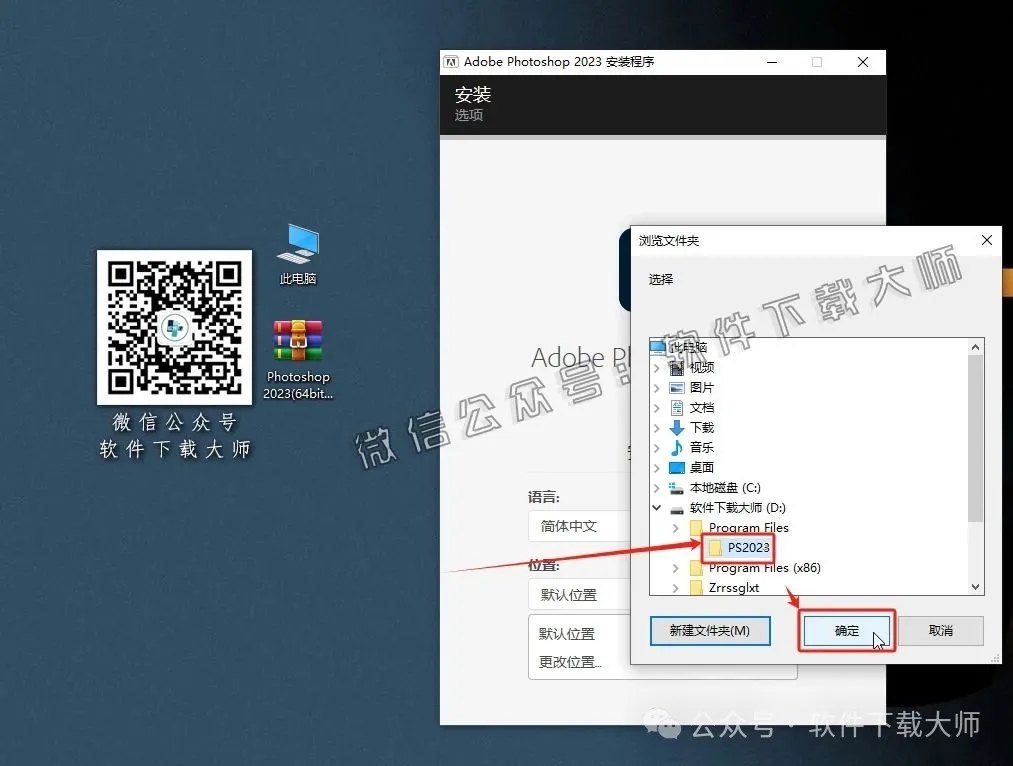This screenshot has height=766, width=1013.
Task: Select the PS2023 folder
Action: click(747, 547)
